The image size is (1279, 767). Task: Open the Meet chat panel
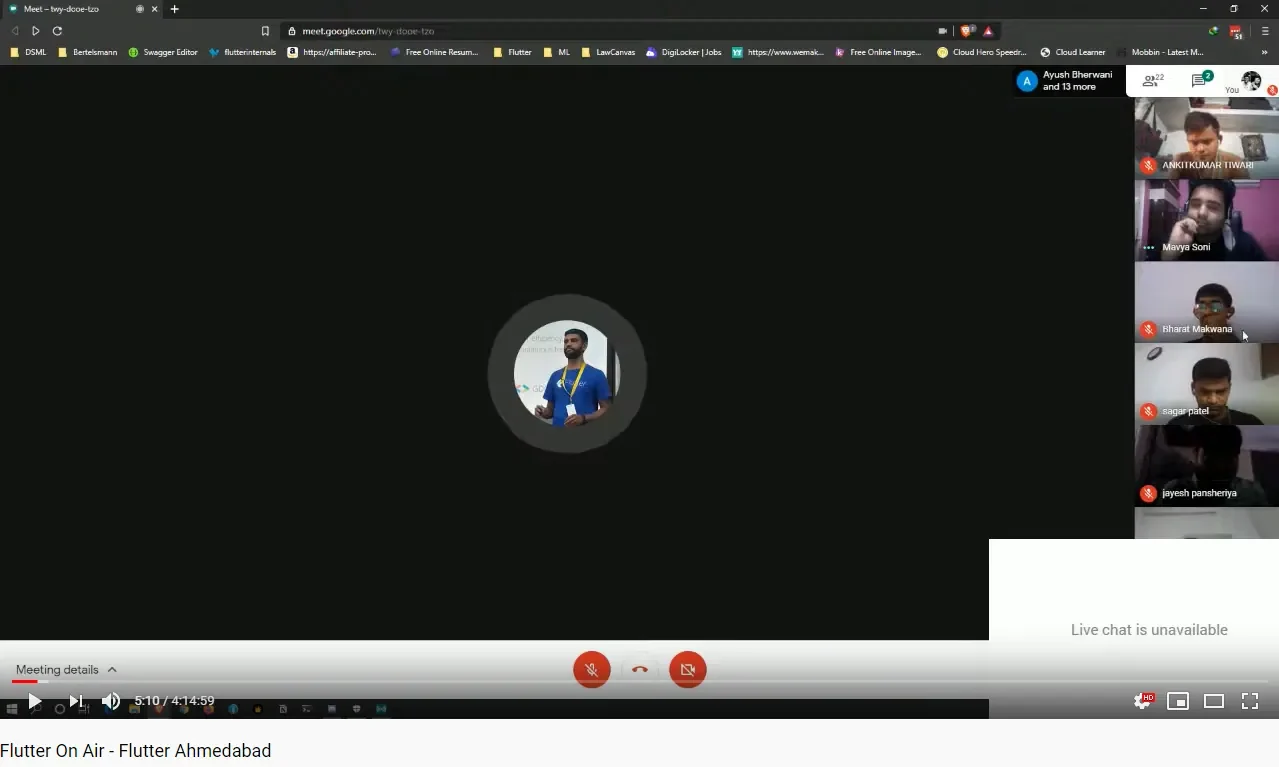1202,80
